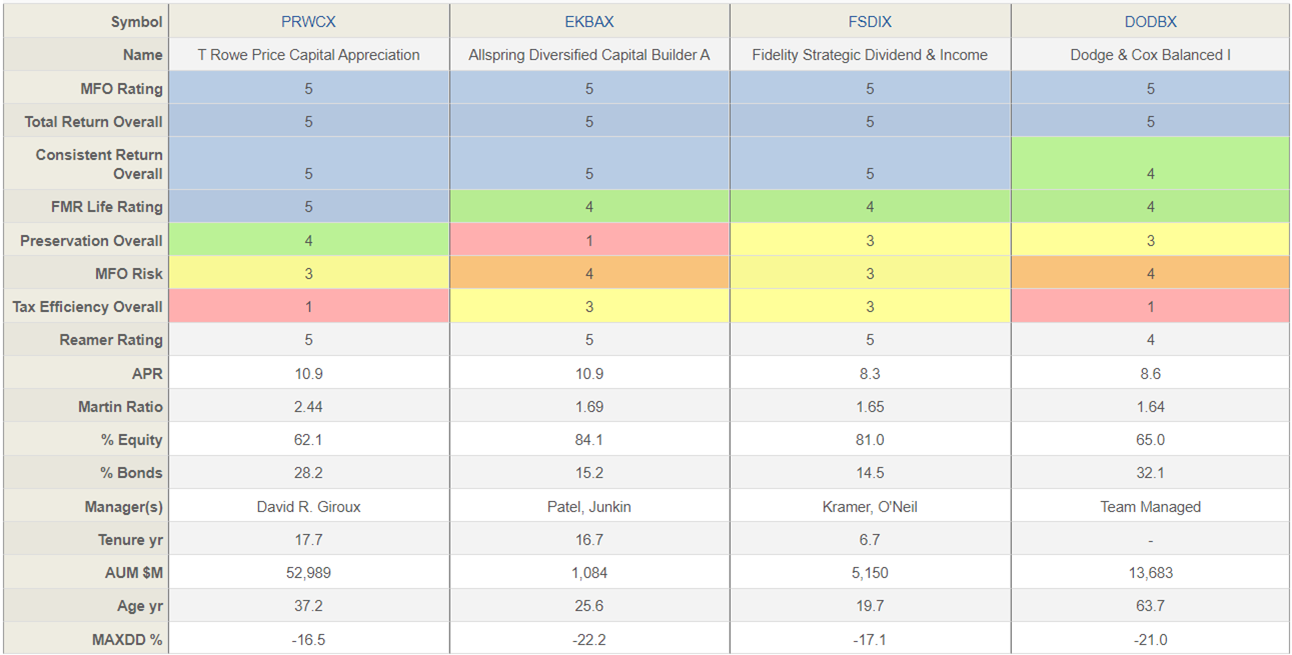
Task: Click the Tax Efficiency Overall row header
Action: tap(87, 307)
